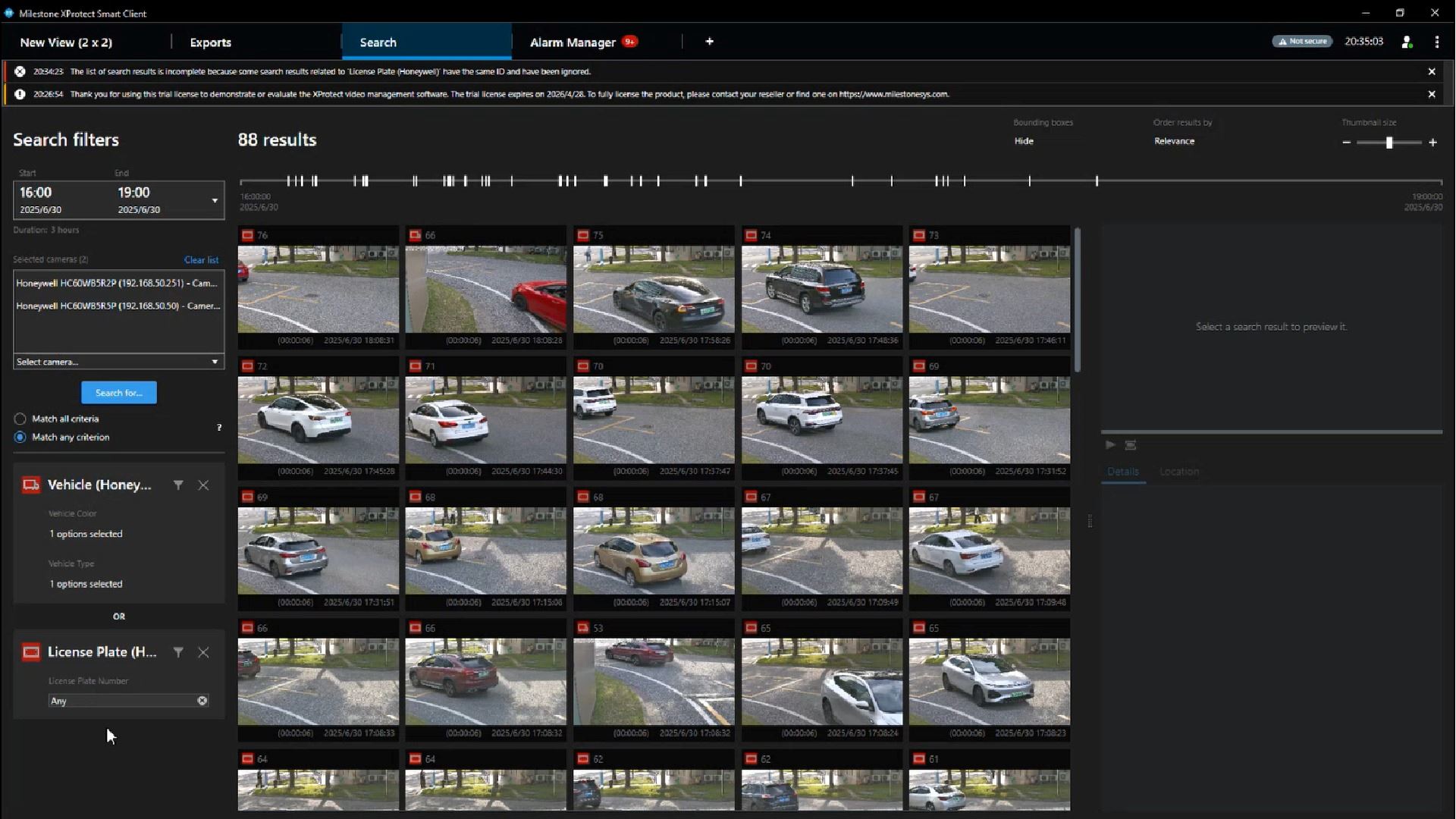Click the error icon of incomplete results message

(x=20, y=71)
